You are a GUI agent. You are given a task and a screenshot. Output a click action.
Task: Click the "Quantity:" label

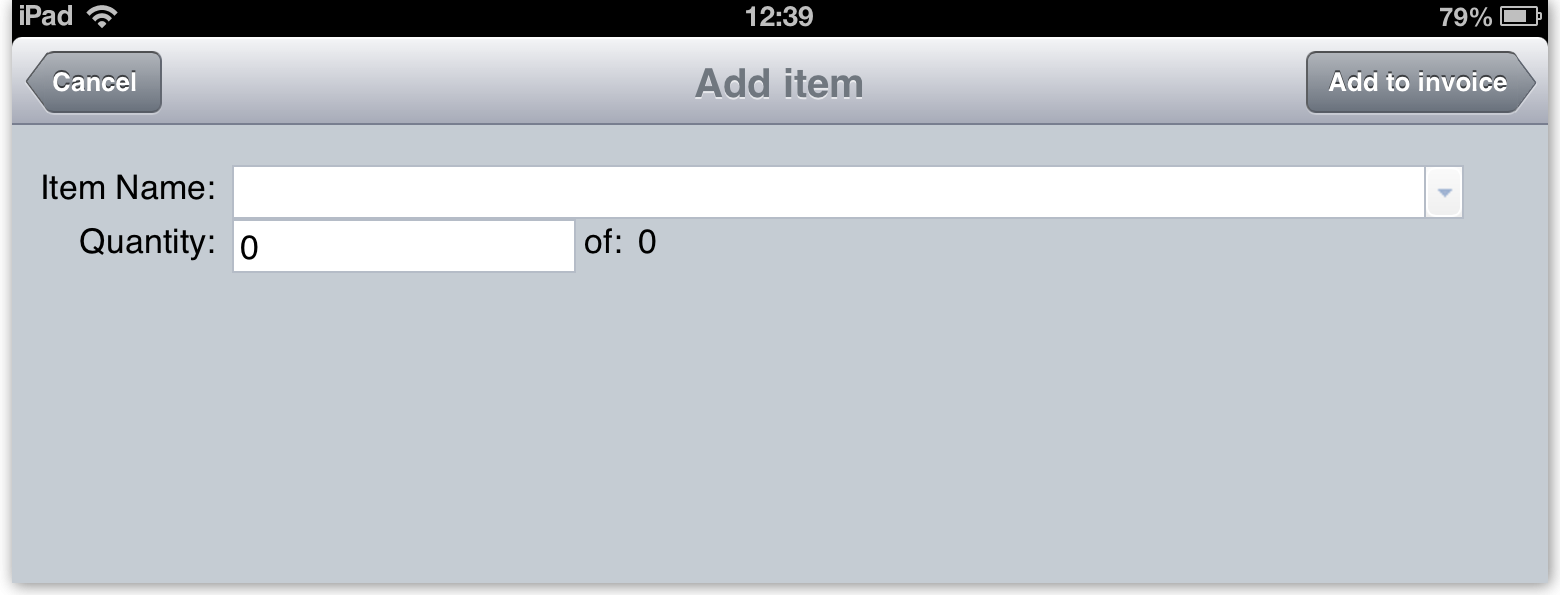[x=147, y=242]
